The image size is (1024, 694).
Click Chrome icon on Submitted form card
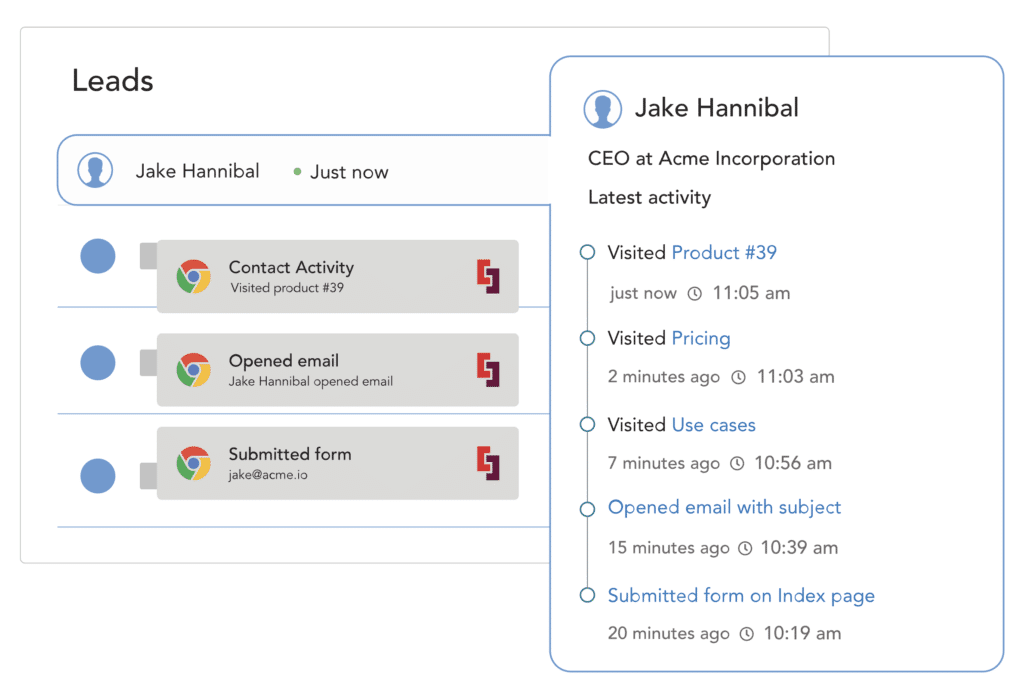(x=193, y=463)
